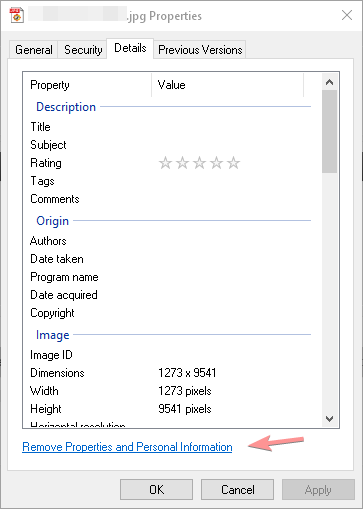Go to Previous Versions tab
This screenshot has height=509, width=363.
pos(200,50)
